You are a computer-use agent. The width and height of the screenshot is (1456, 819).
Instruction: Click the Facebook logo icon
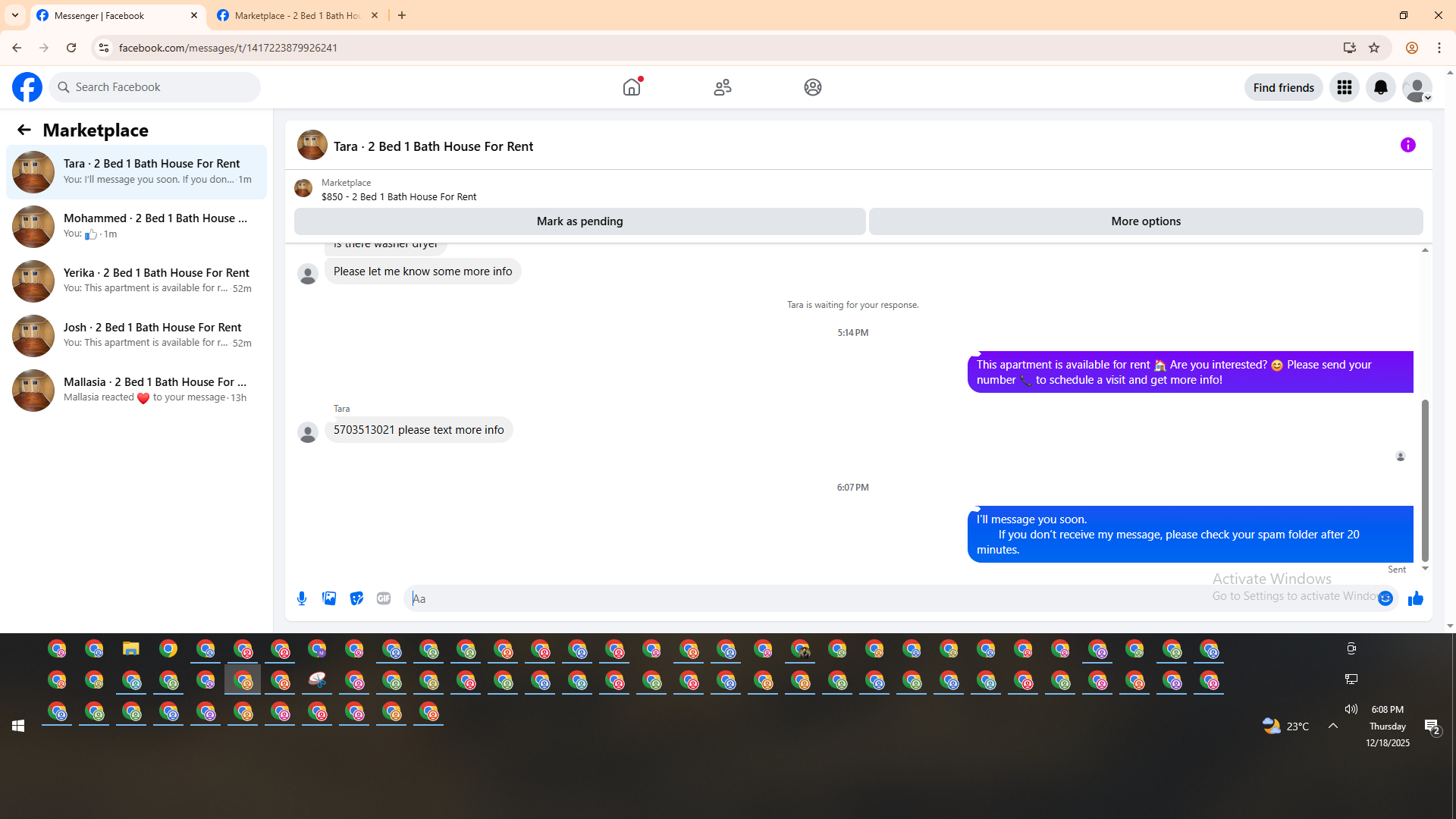pyautogui.click(x=27, y=87)
